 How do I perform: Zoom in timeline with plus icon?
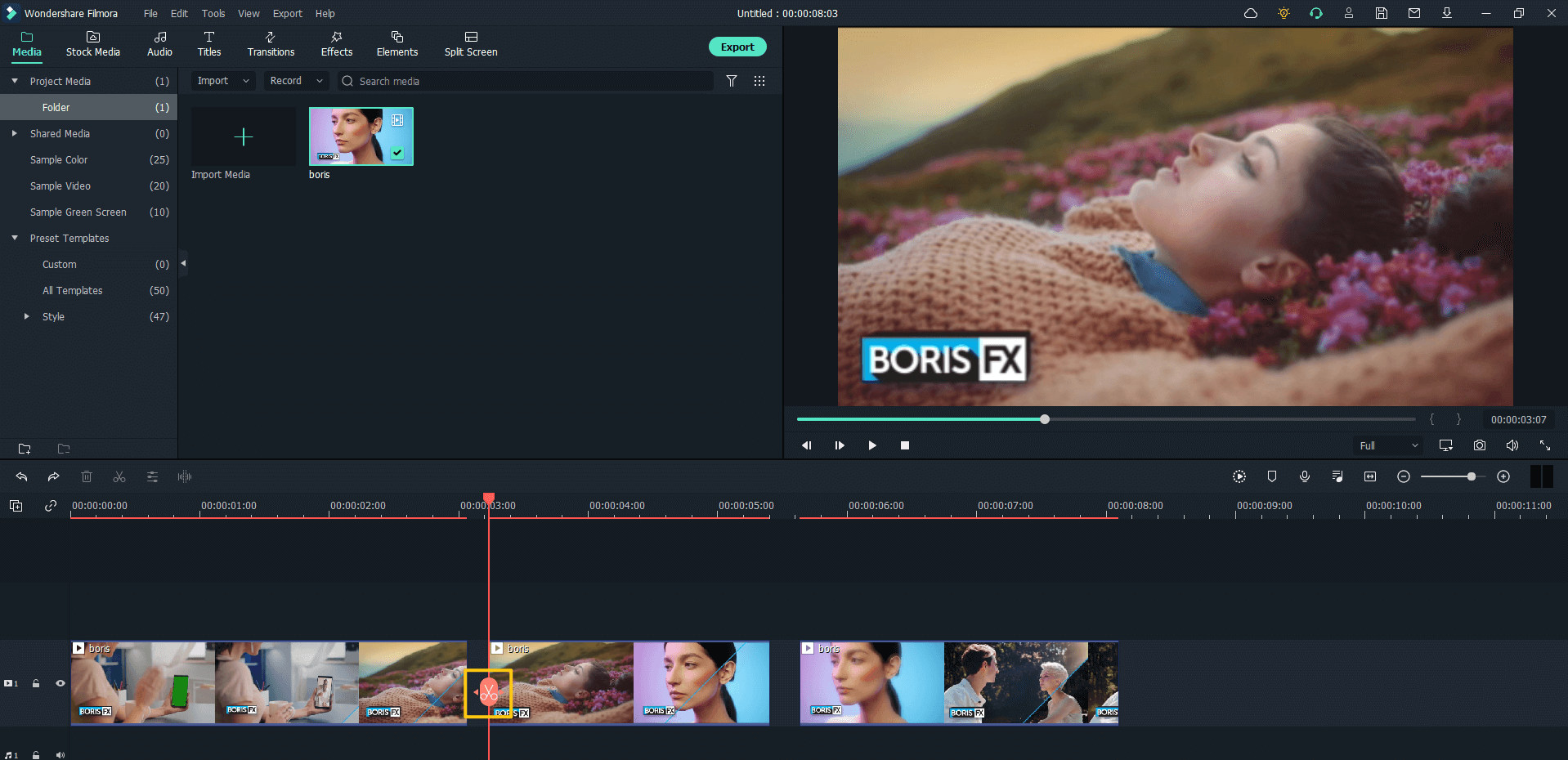[x=1503, y=476]
